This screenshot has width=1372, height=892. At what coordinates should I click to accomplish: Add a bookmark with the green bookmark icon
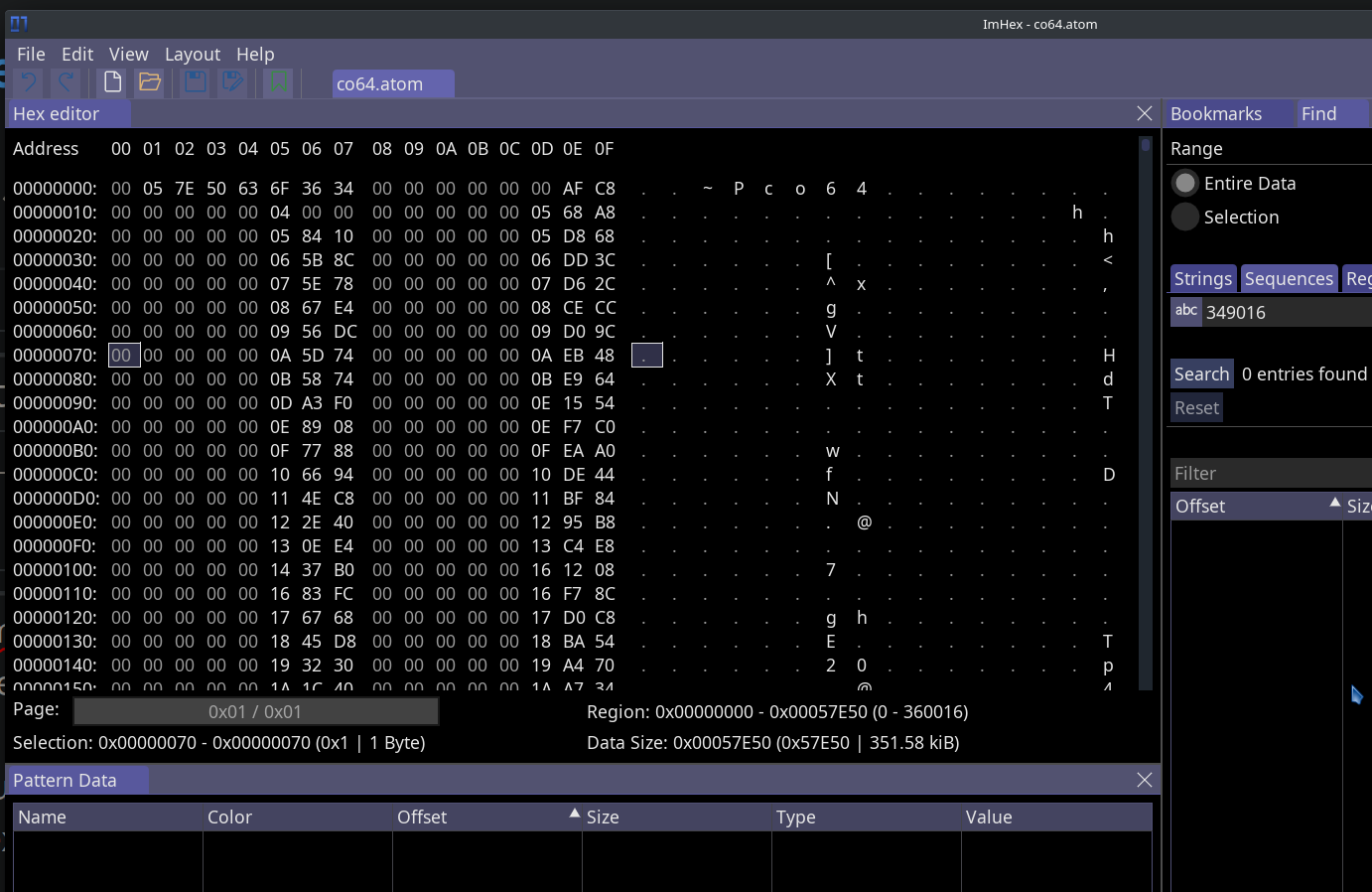click(279, 82)
